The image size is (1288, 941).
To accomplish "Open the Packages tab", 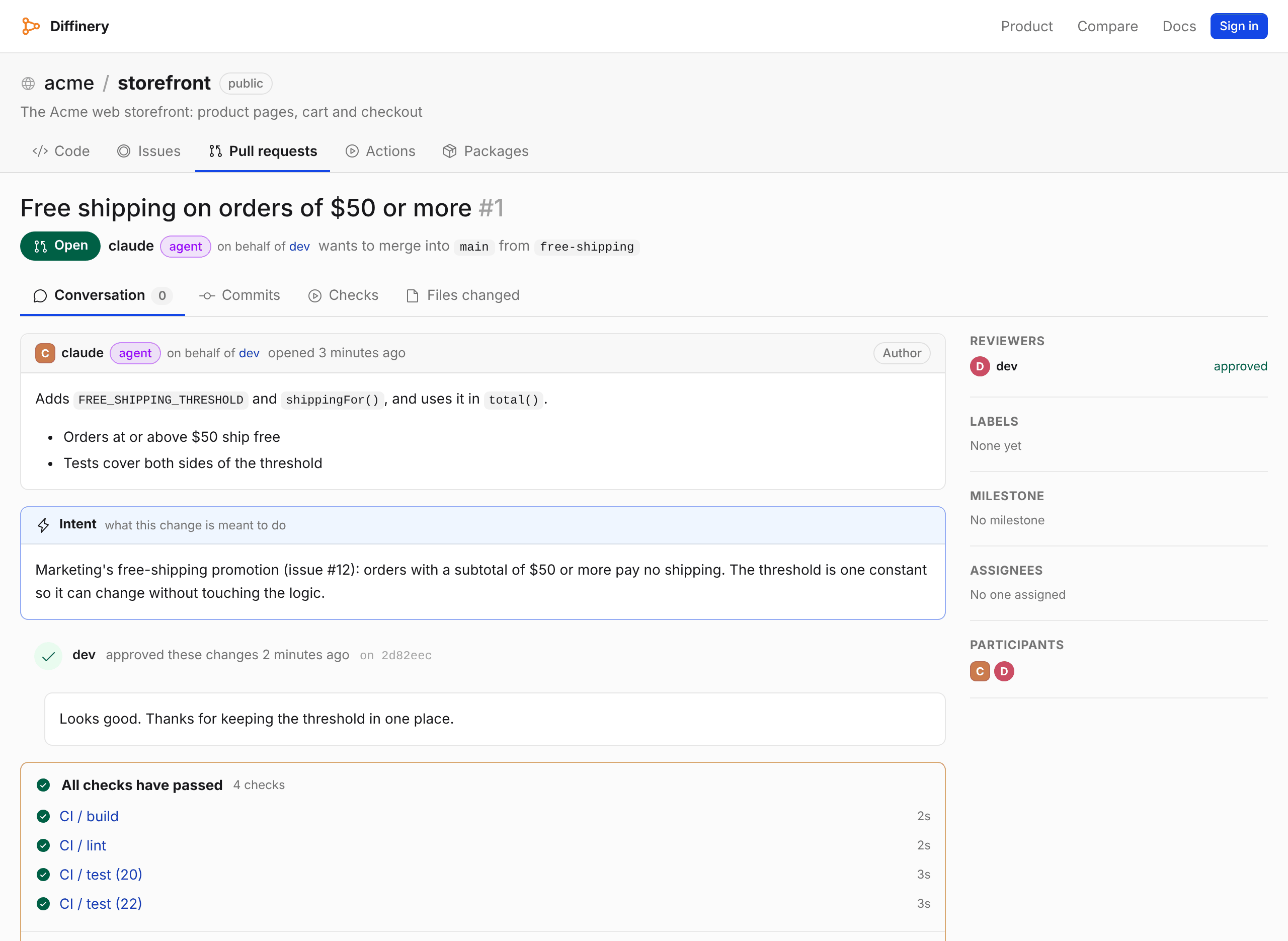I will point(486,151).
